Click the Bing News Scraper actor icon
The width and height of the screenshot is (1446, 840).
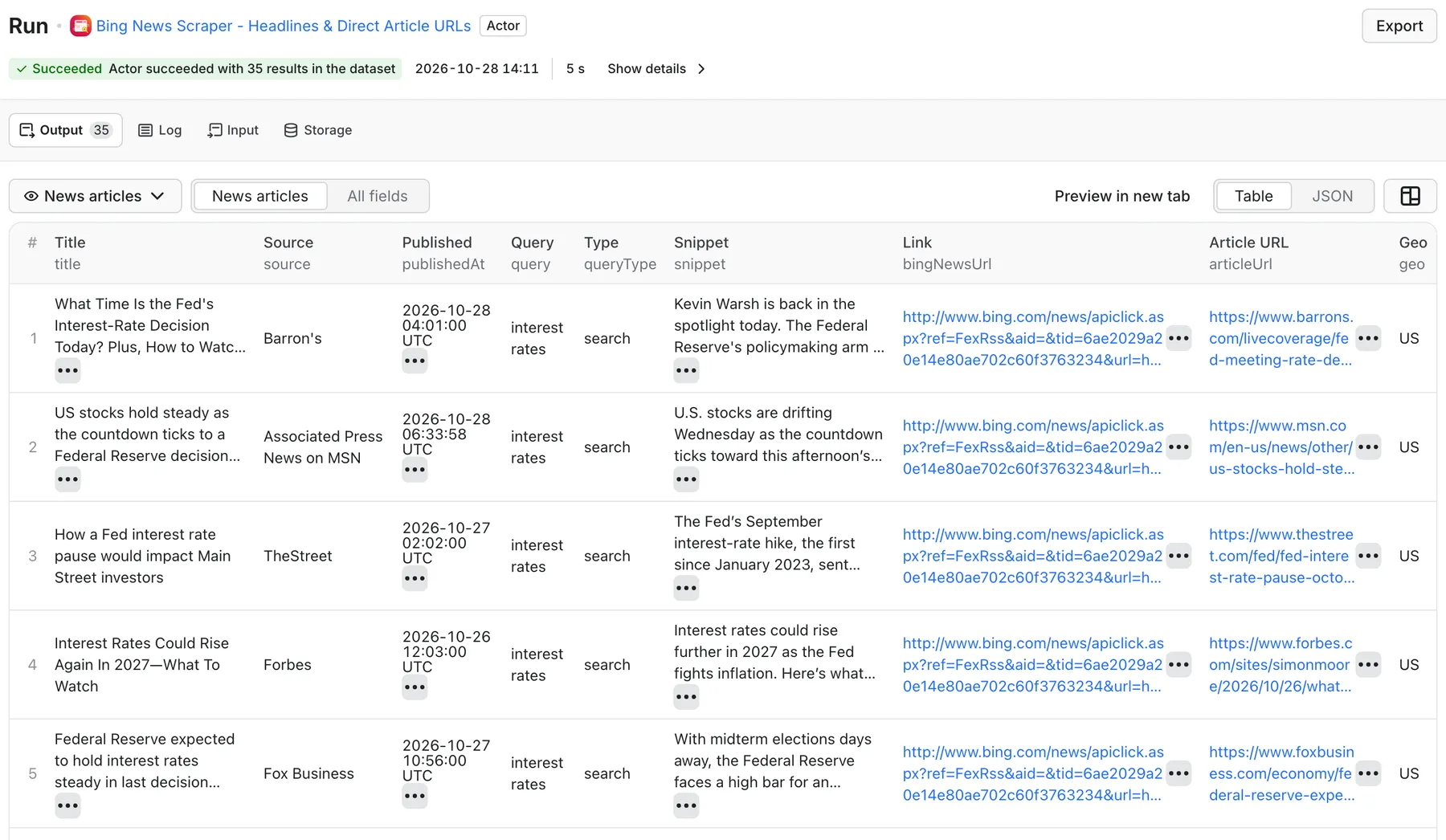(80, 26)
